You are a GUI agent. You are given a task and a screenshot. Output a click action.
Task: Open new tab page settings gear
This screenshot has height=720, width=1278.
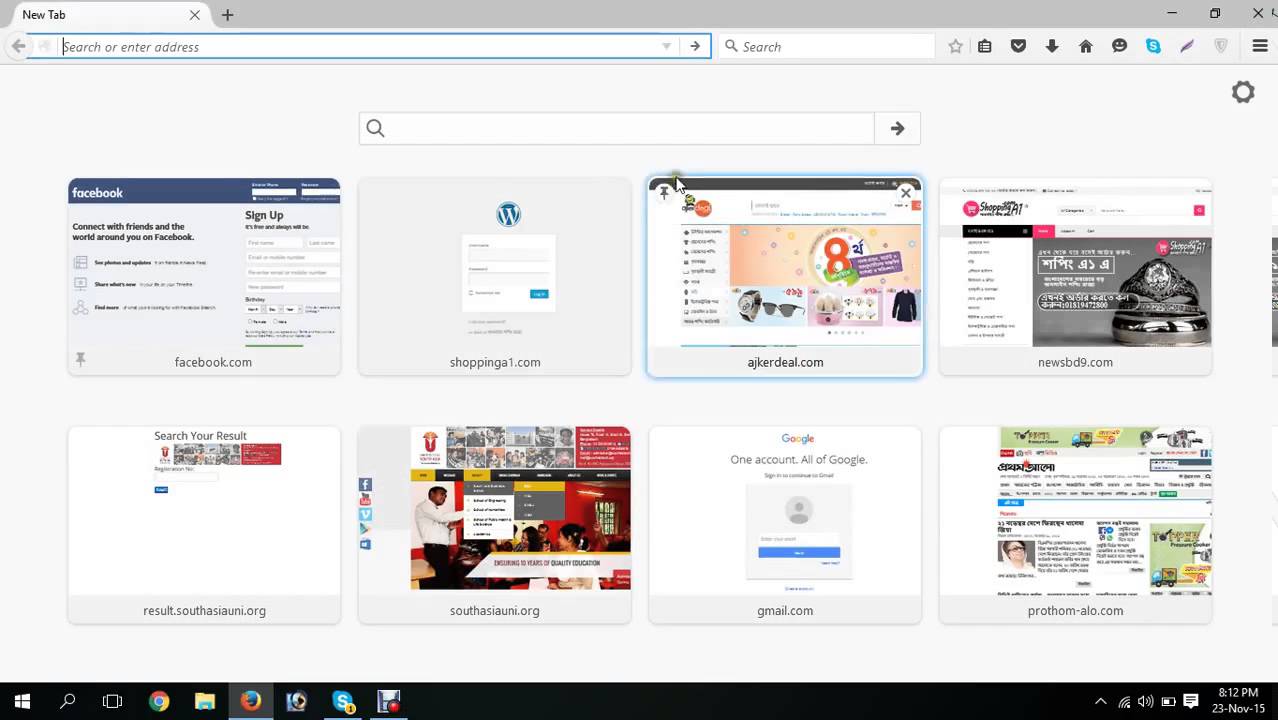(x=1243, y=92)
